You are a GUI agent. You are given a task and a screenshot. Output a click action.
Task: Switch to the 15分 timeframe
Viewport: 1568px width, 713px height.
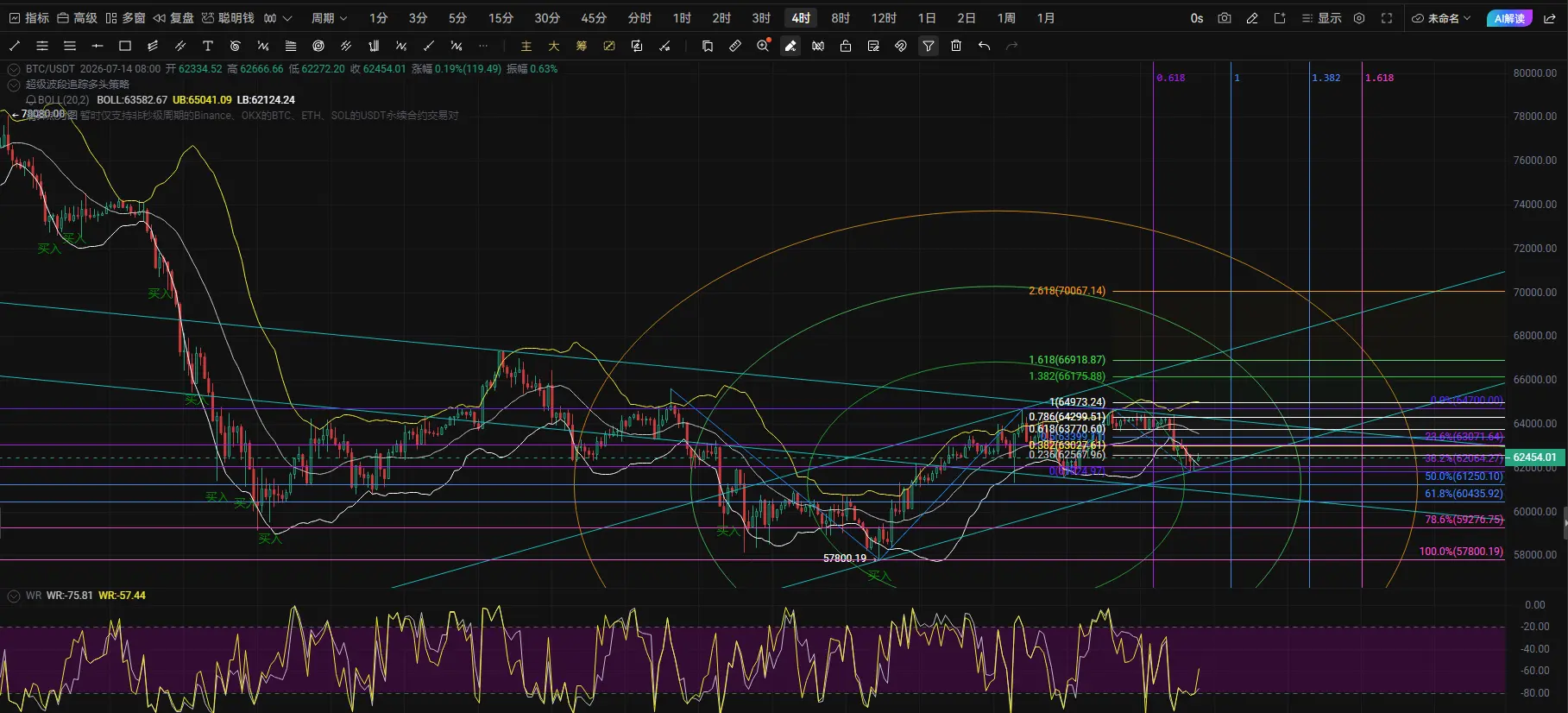click(x=501, y=18)
